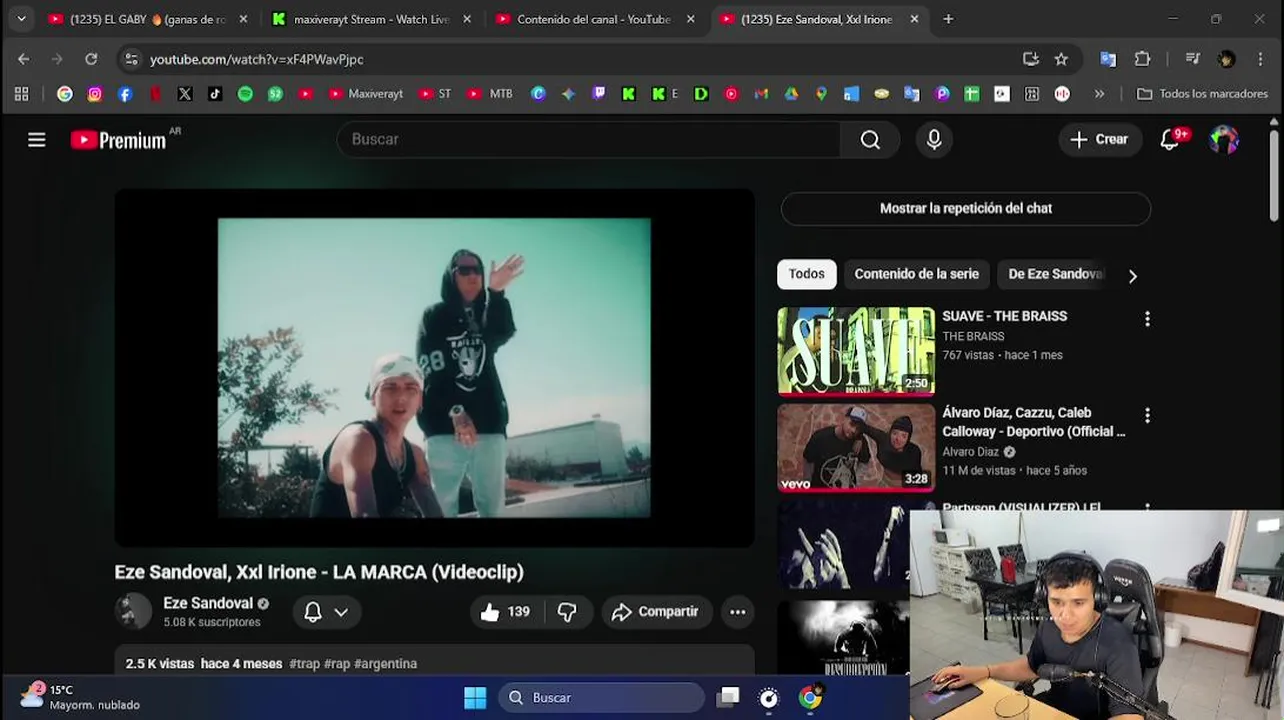Open the tab search dropdown arrow

coord(21,19)
